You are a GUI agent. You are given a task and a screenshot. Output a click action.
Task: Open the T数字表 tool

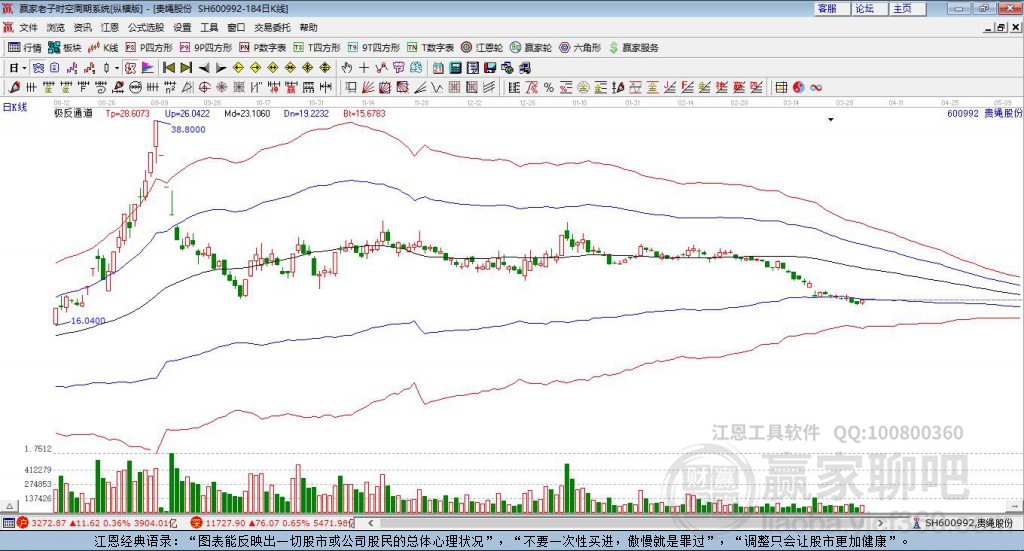coord(430,48)
